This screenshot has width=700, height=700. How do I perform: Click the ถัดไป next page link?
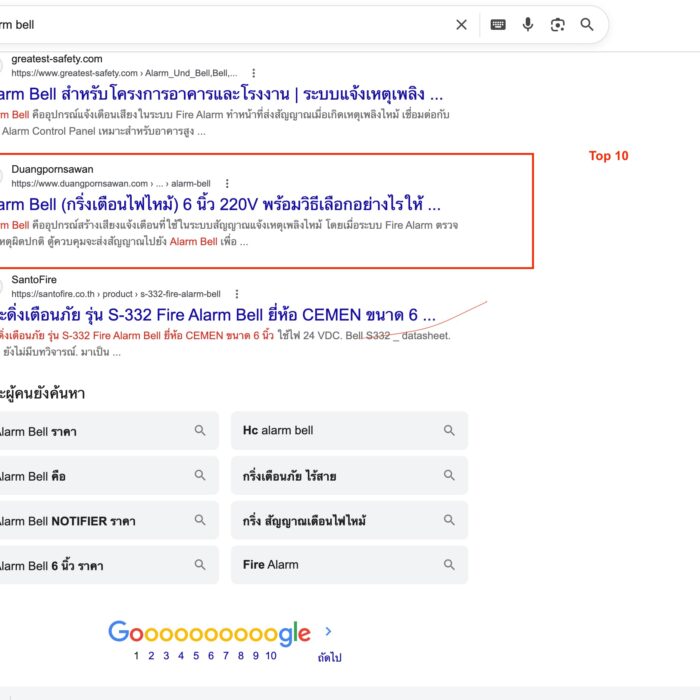(329, 657)
